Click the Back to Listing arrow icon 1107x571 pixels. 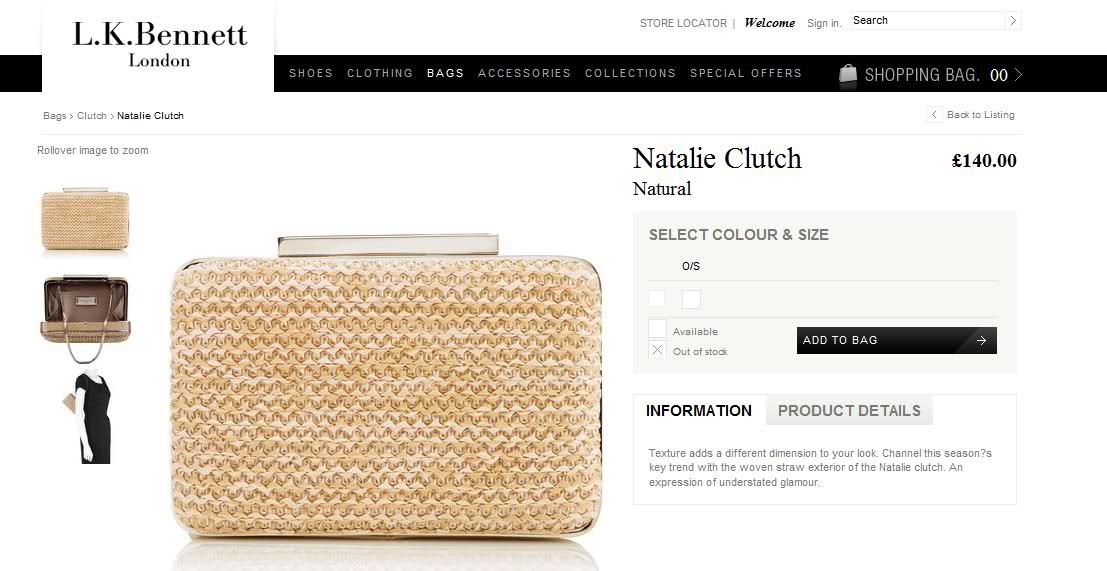click(934, 114)
